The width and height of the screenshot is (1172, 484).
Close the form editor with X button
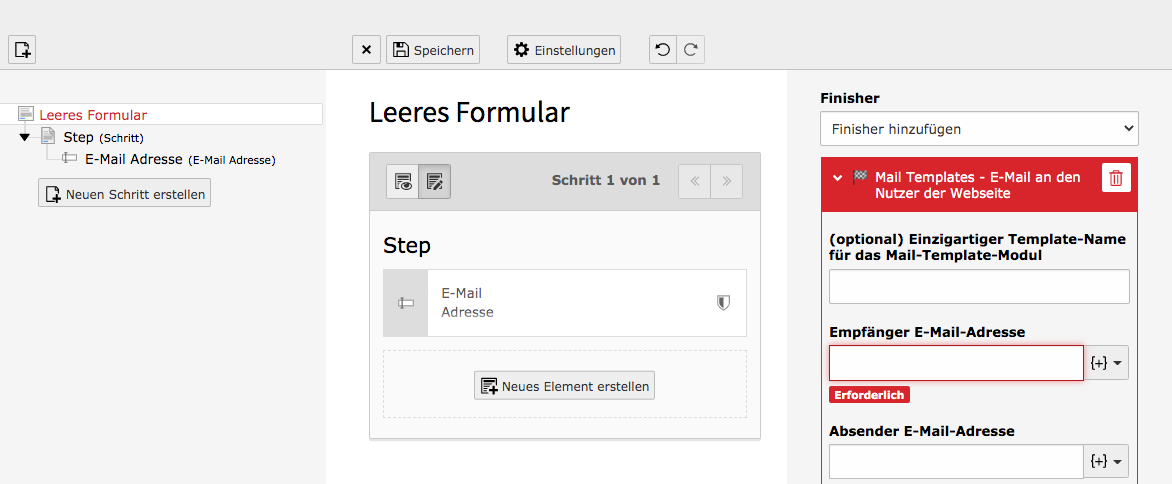[x=366, y=50]
